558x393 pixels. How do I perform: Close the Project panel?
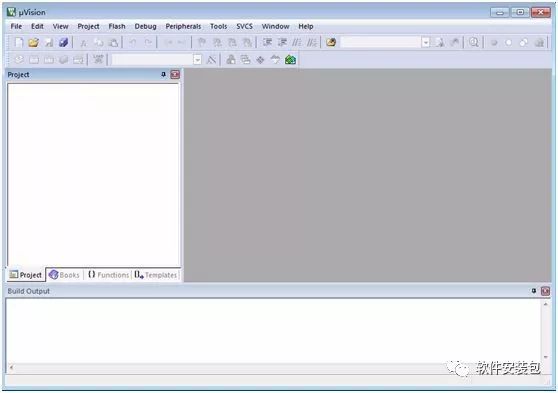pyautogui.click(x=175, y=74)
